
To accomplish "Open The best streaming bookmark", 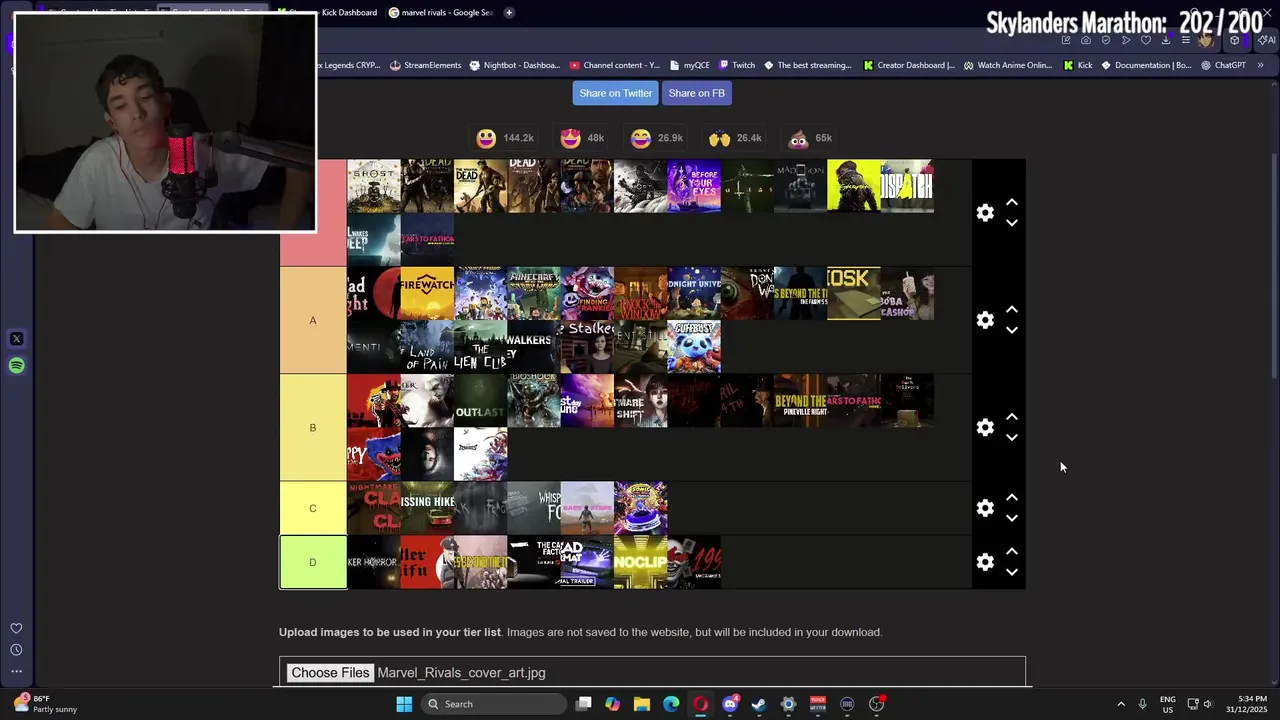I will 807,65.
